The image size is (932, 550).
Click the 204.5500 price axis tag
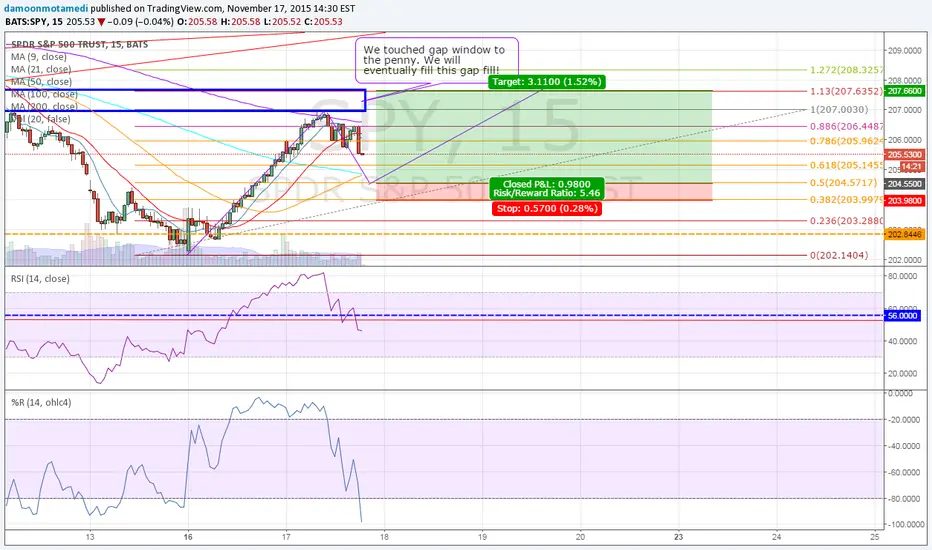pyautogui.click(x=905, y=184)
